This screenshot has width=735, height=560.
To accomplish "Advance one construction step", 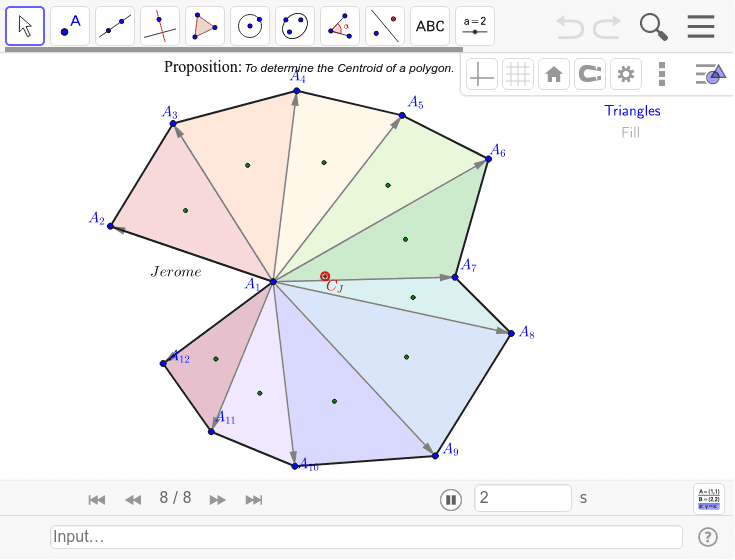I will tap(217, 500).
